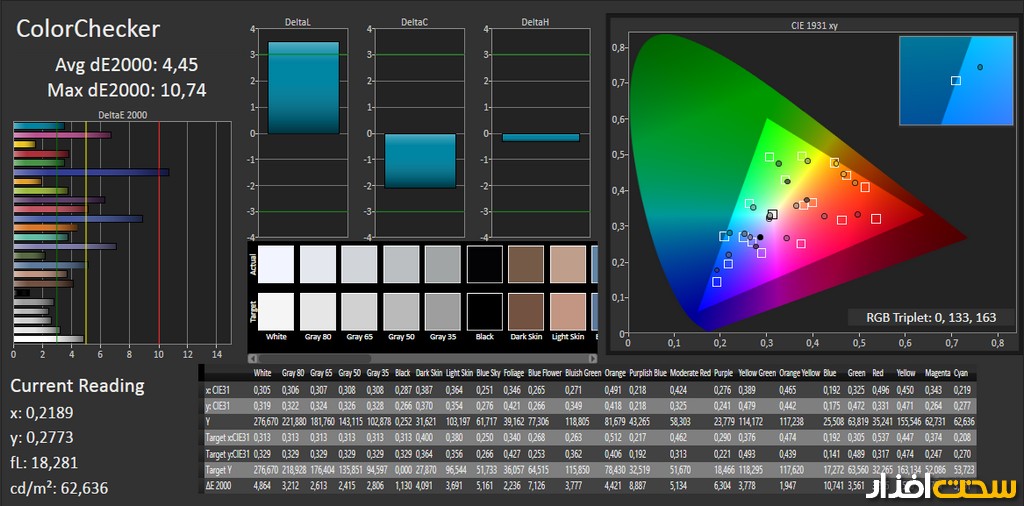
Task: Click the '103,197' Y cell for Light Skin
Action: tap(458, 421)
